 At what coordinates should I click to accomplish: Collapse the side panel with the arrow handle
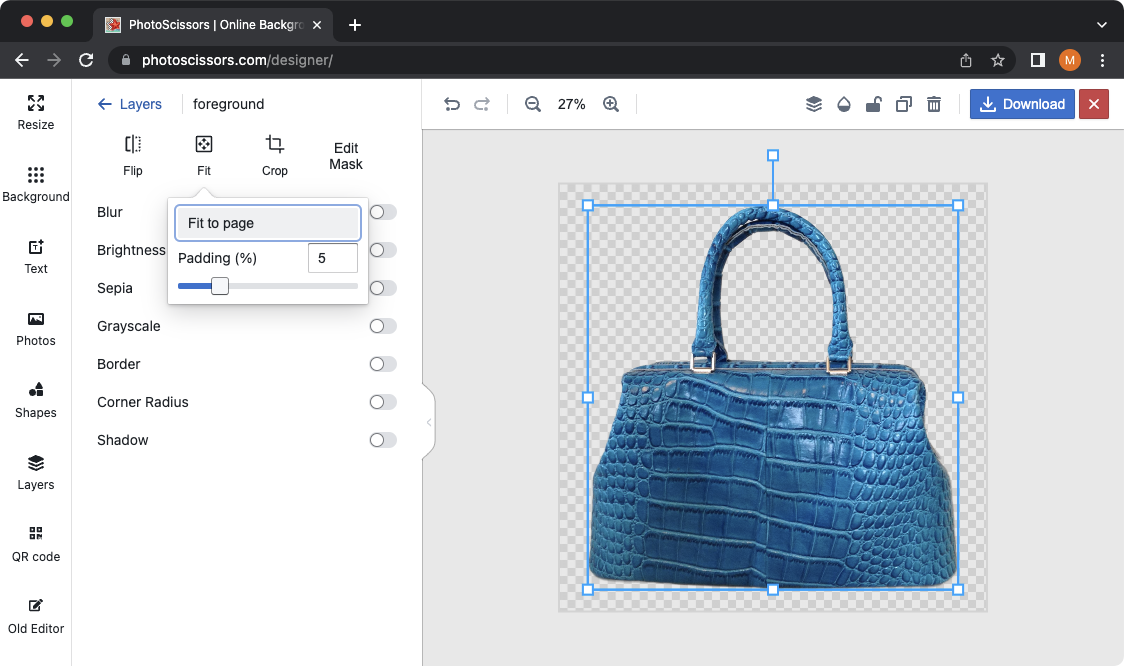(429, 422)
